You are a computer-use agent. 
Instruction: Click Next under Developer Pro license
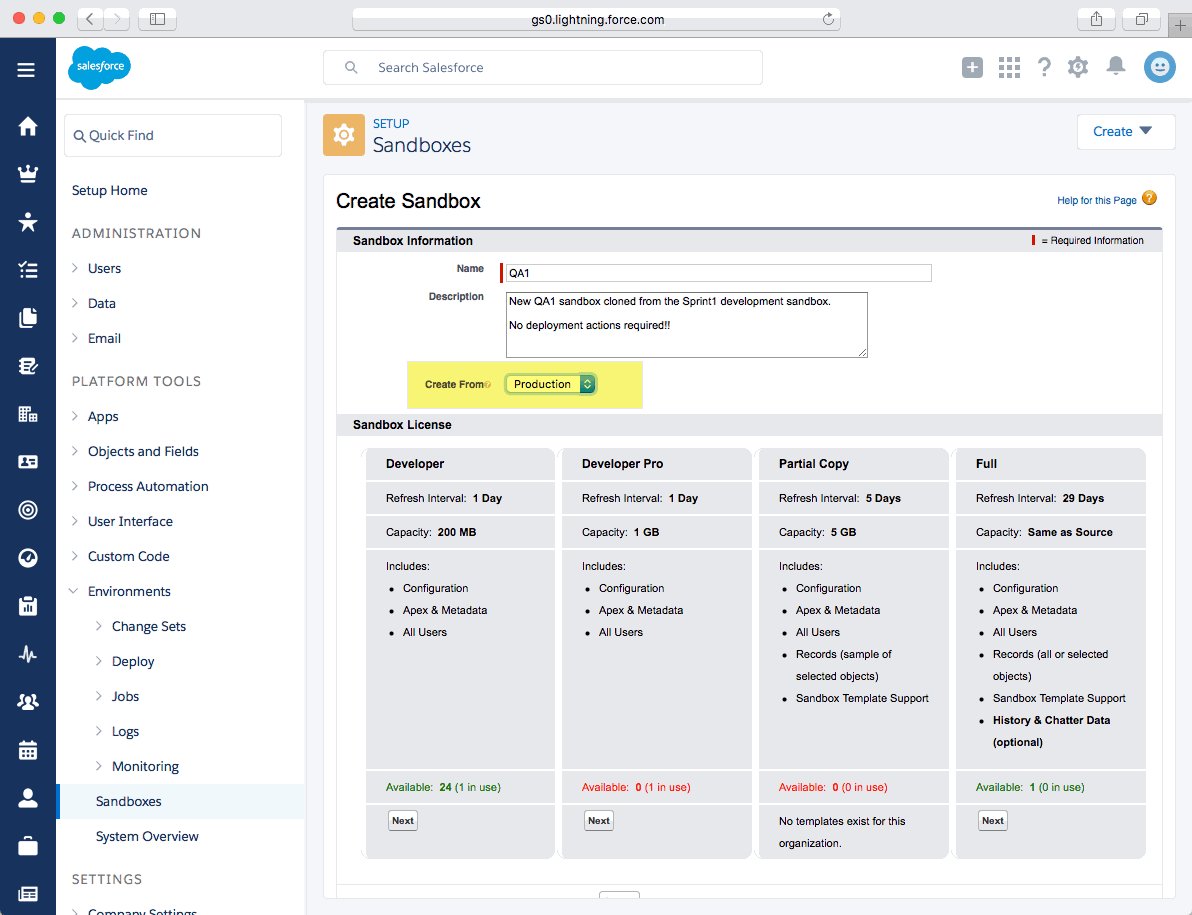point(599,821)
